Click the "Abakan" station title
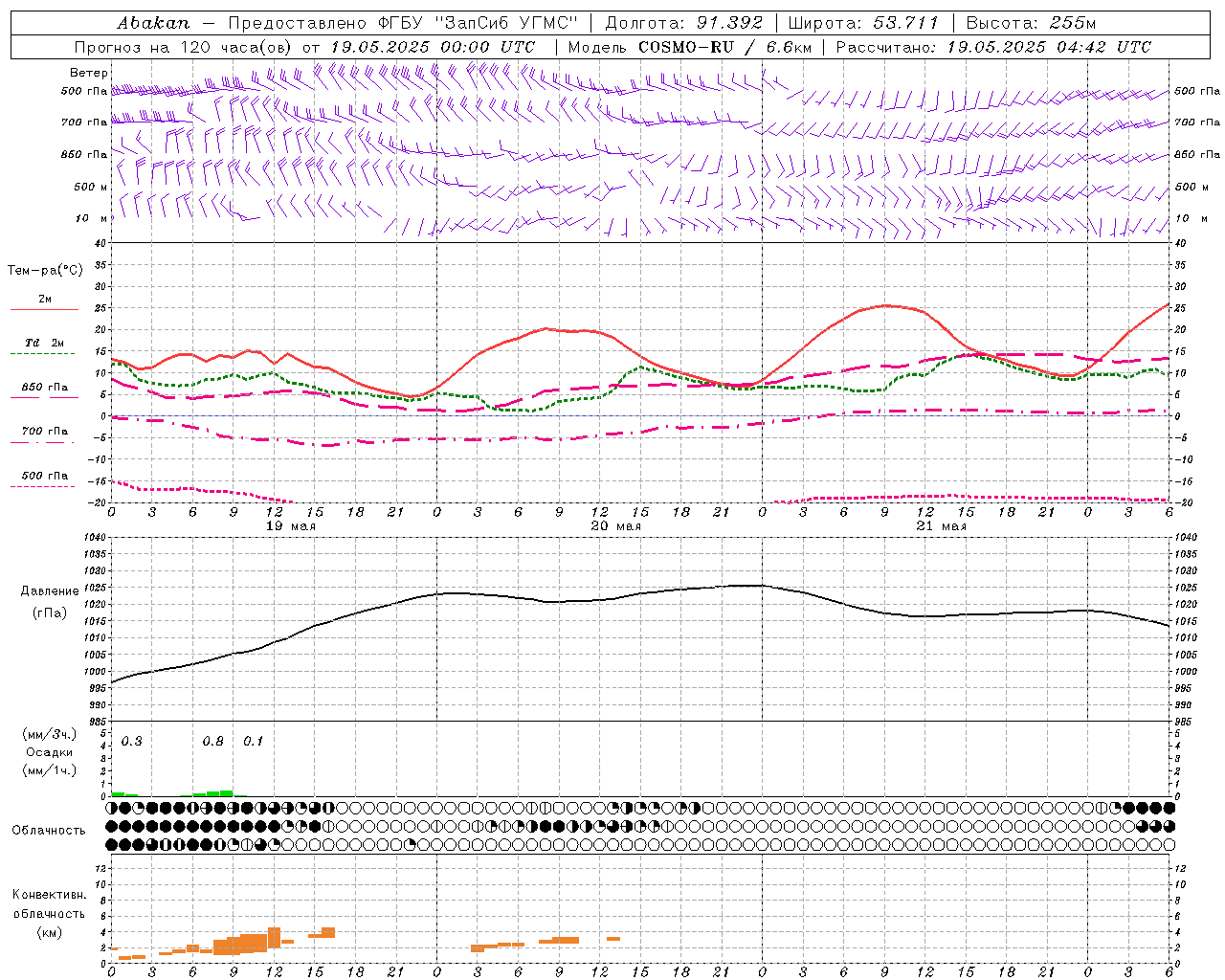The width and height of the screenshot is (1225, 980). coord(153,23)
